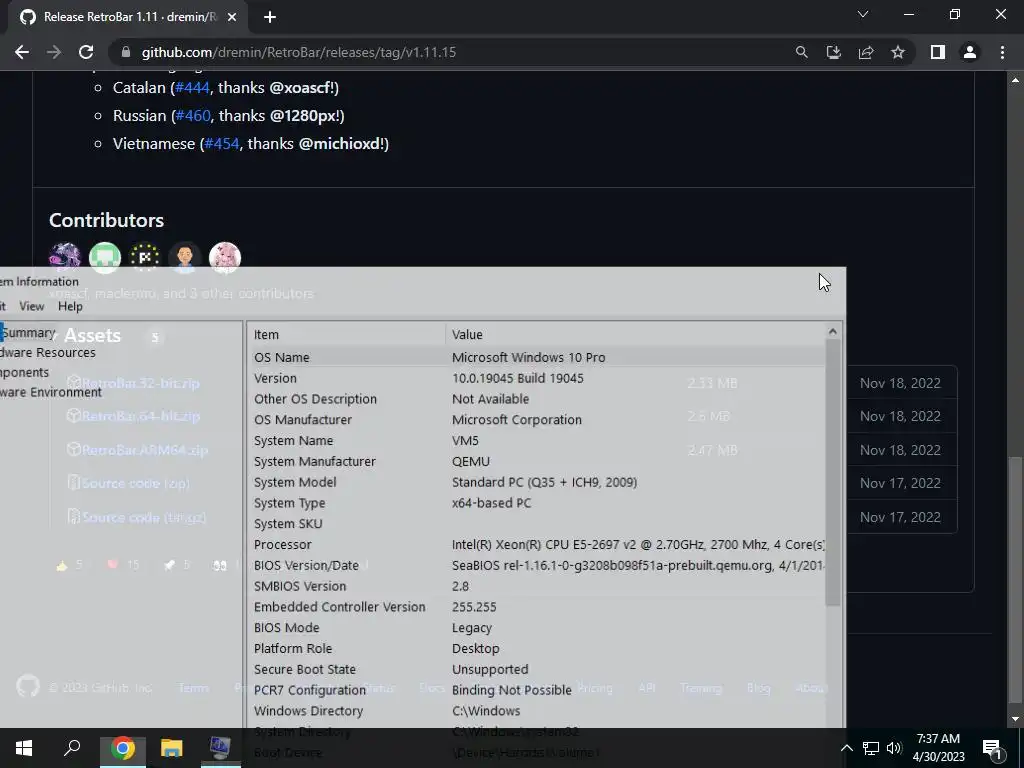Image resolution: width=1024 pixels, height=768 pixels.
Task: Open a new Chrome tab
Action: [x=270, y=17]
